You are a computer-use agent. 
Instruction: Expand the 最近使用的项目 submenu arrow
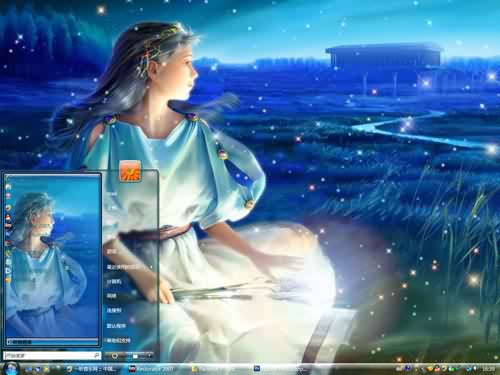point(152,267)
